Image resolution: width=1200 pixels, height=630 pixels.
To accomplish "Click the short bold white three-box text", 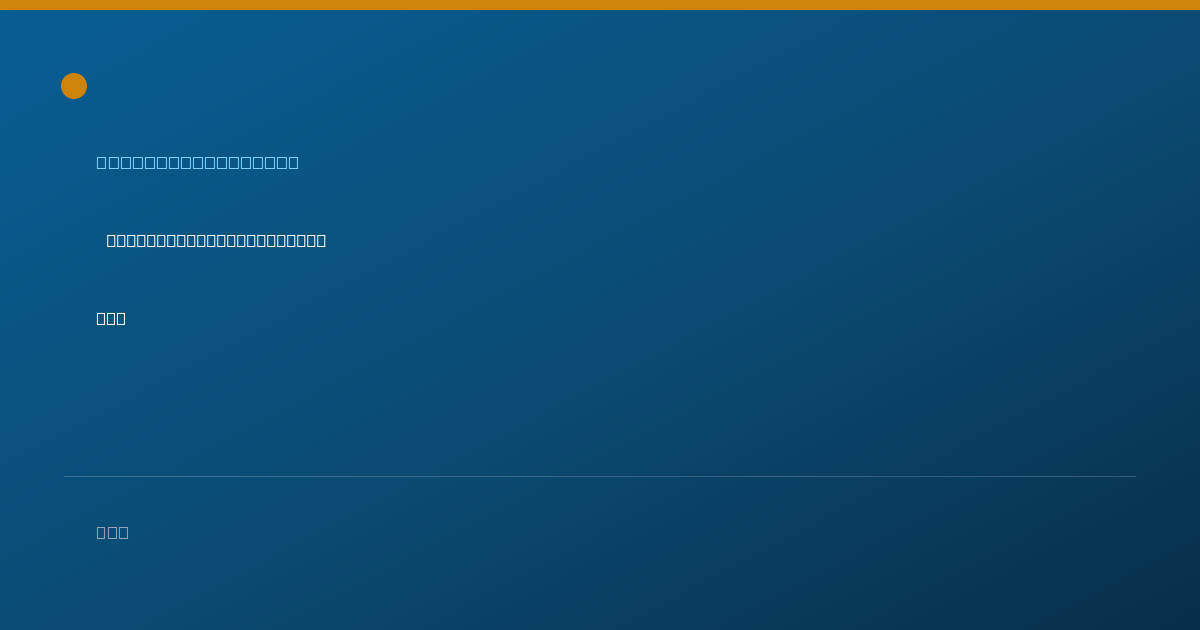I will coord(111,318).
